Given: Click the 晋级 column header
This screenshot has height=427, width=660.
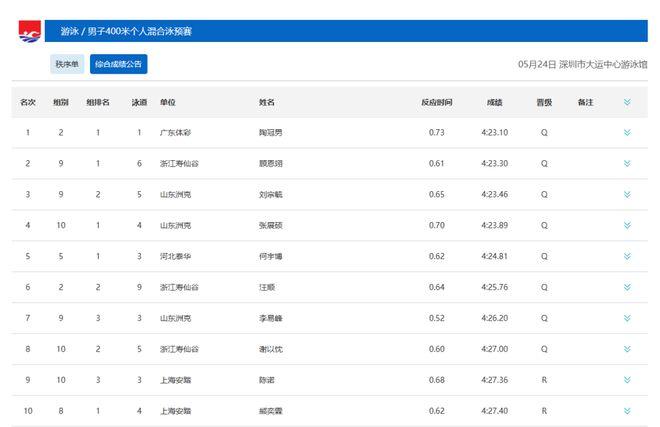Looking at the screenshot, I should click(x=544, y=102).
